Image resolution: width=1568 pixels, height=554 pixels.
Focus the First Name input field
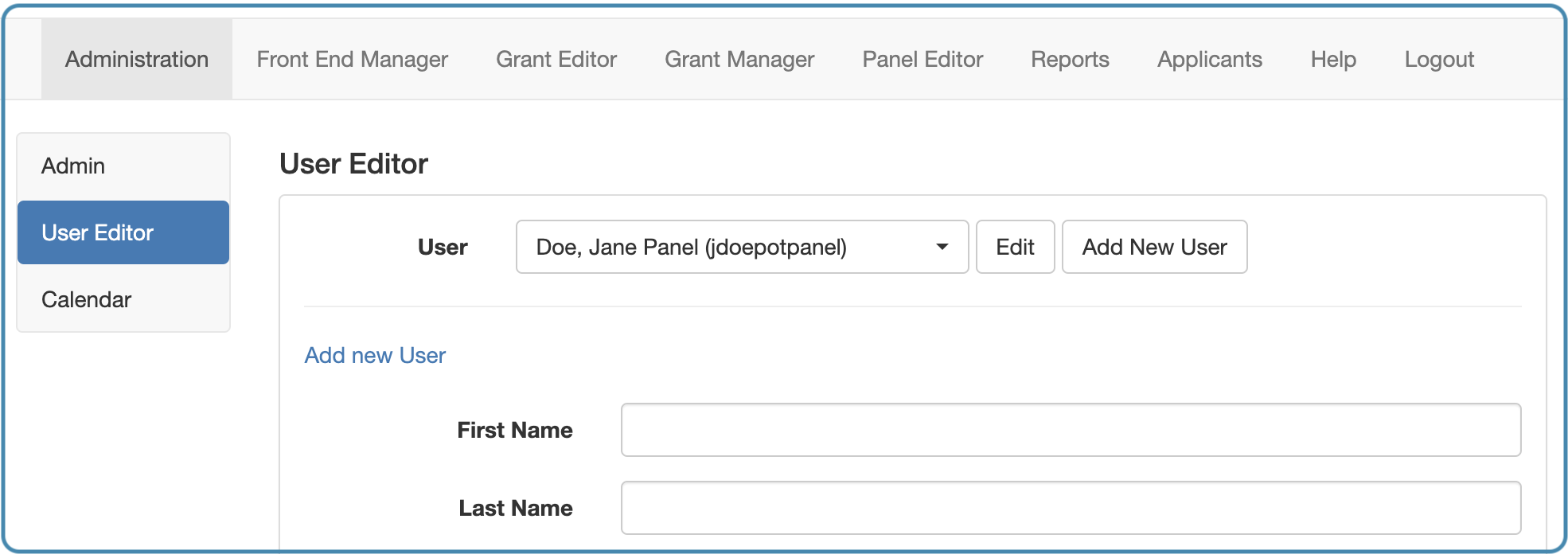pos(1071,430)
